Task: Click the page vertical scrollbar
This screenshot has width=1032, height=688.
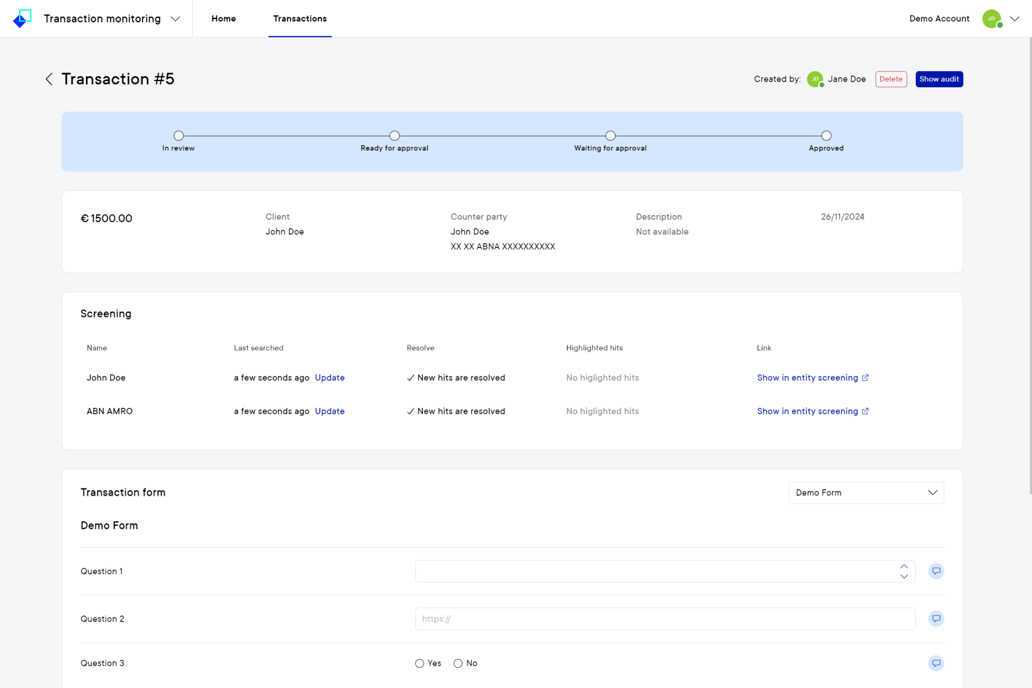Action: tap(1029, 263)
